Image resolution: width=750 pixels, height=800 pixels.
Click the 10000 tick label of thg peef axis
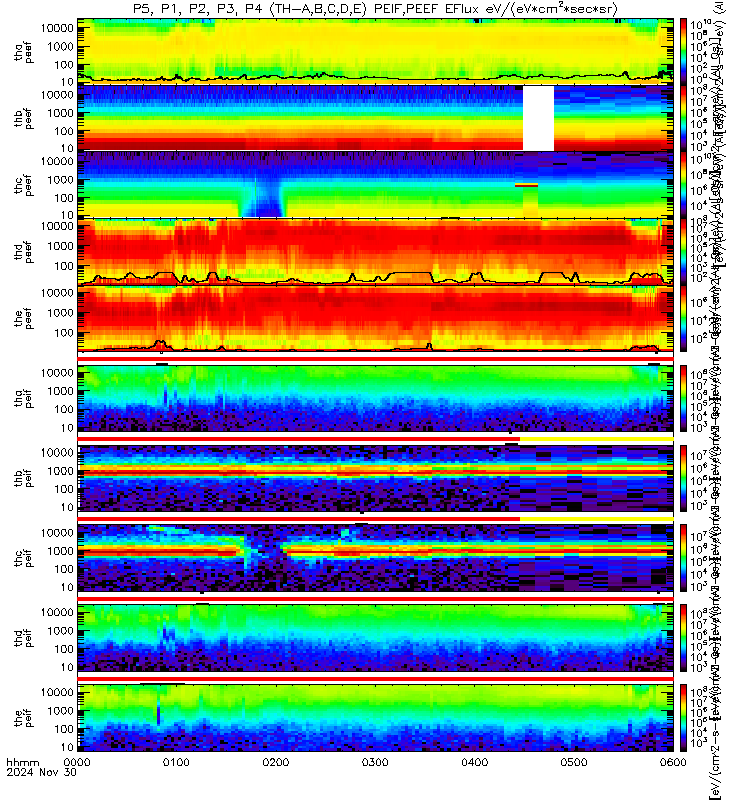(57, 29)
